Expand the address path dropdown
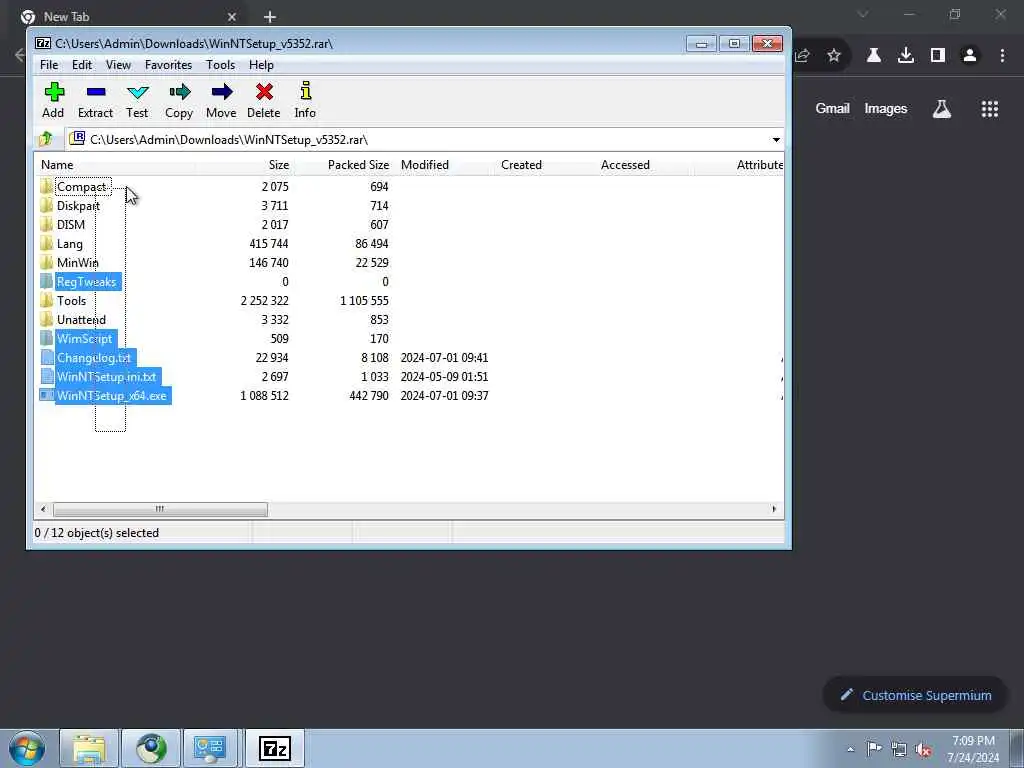Viewport: 1024px width, 768px height. coord(776,140)
